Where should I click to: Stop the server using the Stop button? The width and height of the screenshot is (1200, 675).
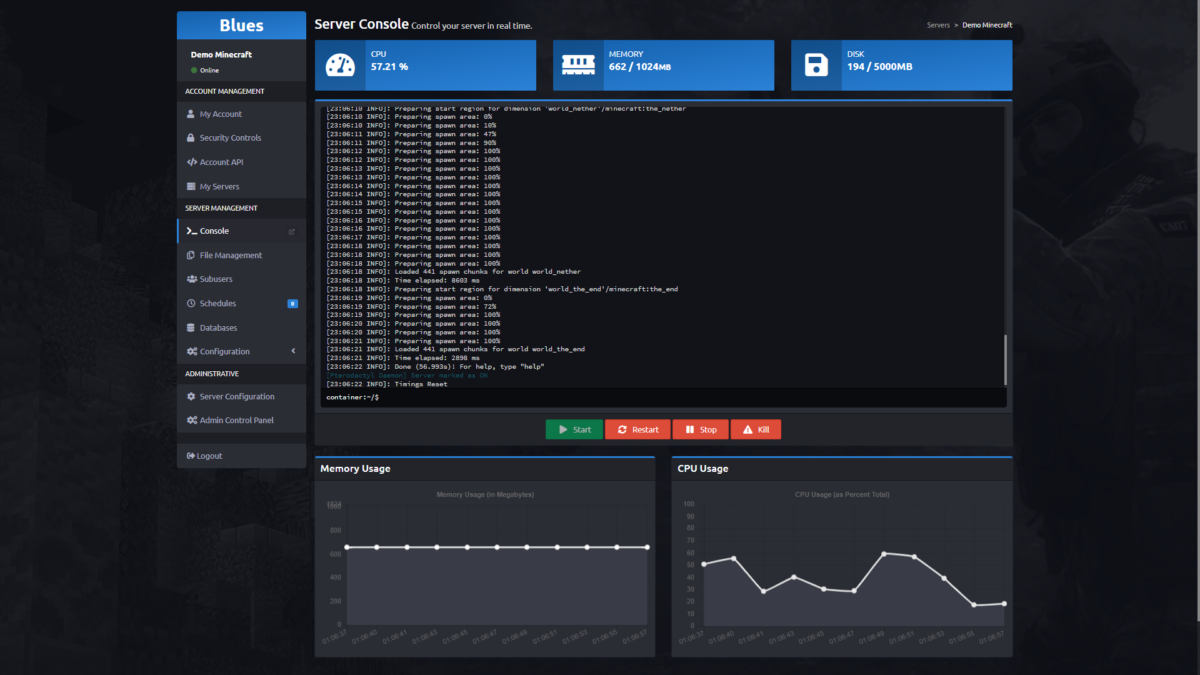pos(700,429)
